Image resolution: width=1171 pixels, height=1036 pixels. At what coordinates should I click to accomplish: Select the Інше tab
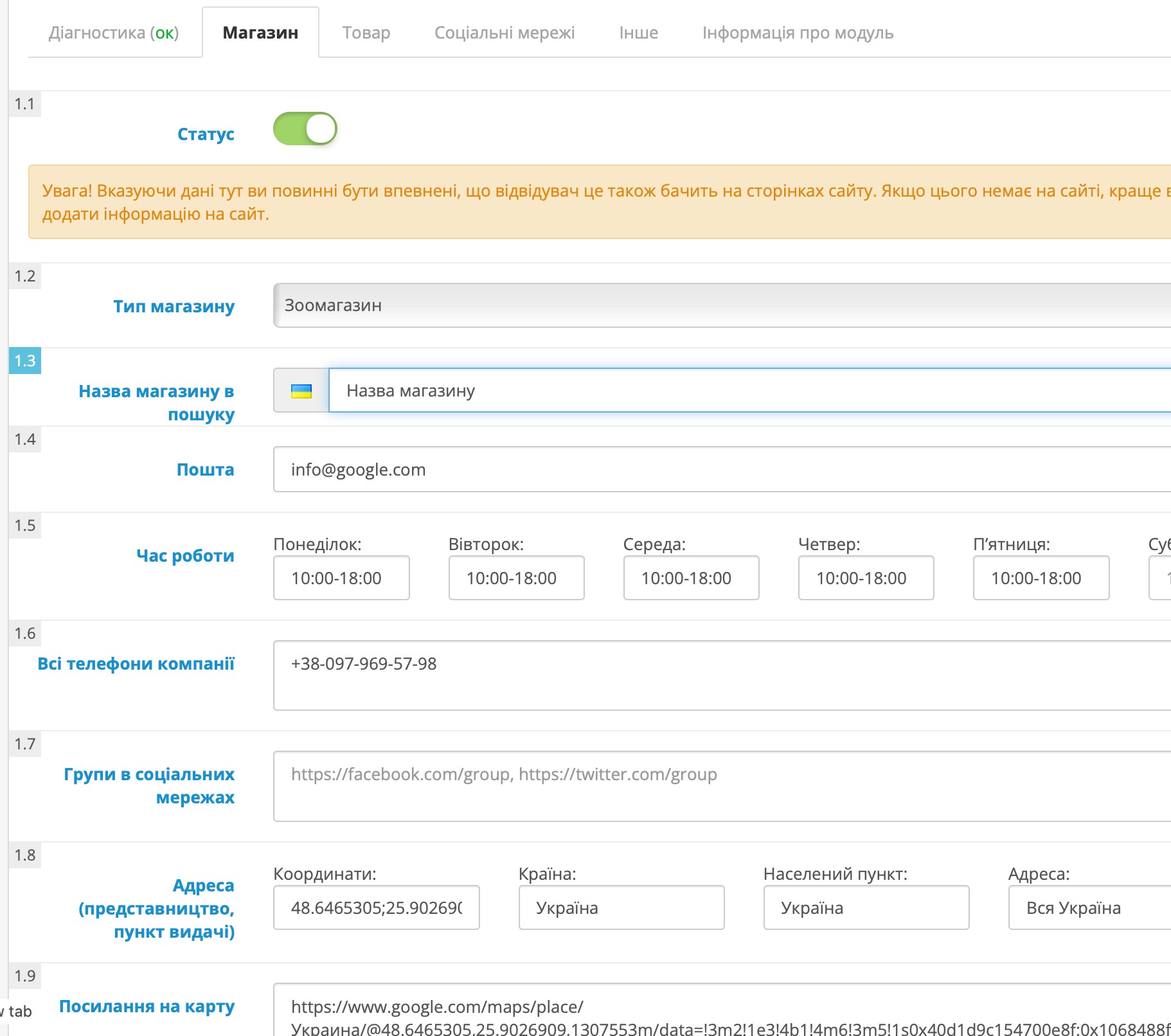click(x=638, y=33)
